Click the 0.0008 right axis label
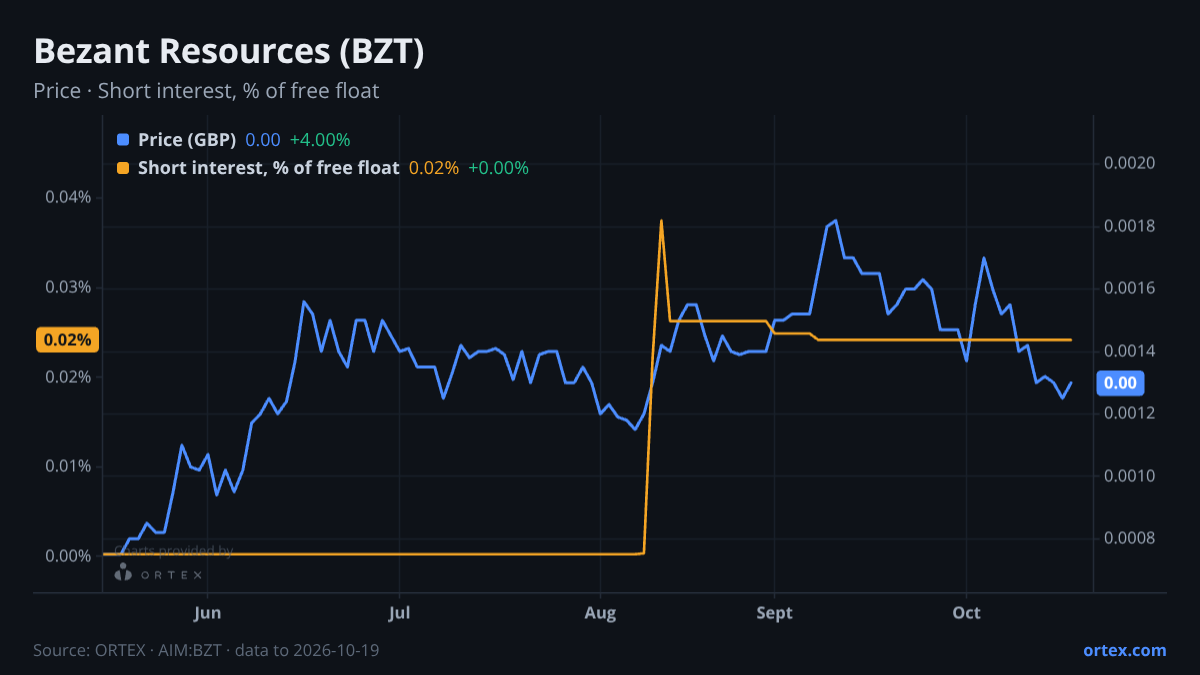1200x675 pixels. pos(1129,538)
